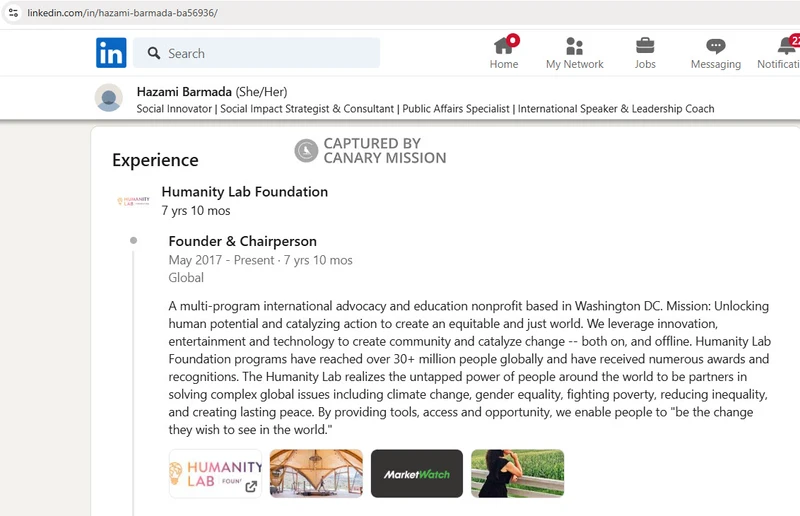Click the Hazami Barmada name in sticky header
This screenshot has height=516, width=800.
click(184, 92)
